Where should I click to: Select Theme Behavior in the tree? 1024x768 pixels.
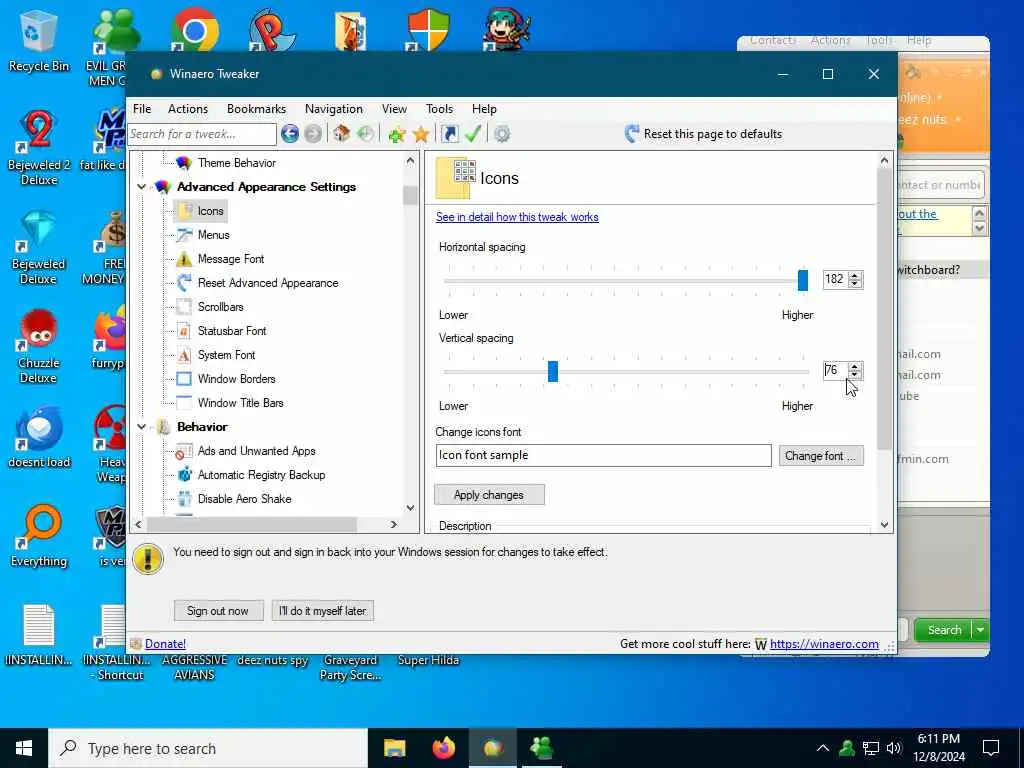tap(236, 163)
